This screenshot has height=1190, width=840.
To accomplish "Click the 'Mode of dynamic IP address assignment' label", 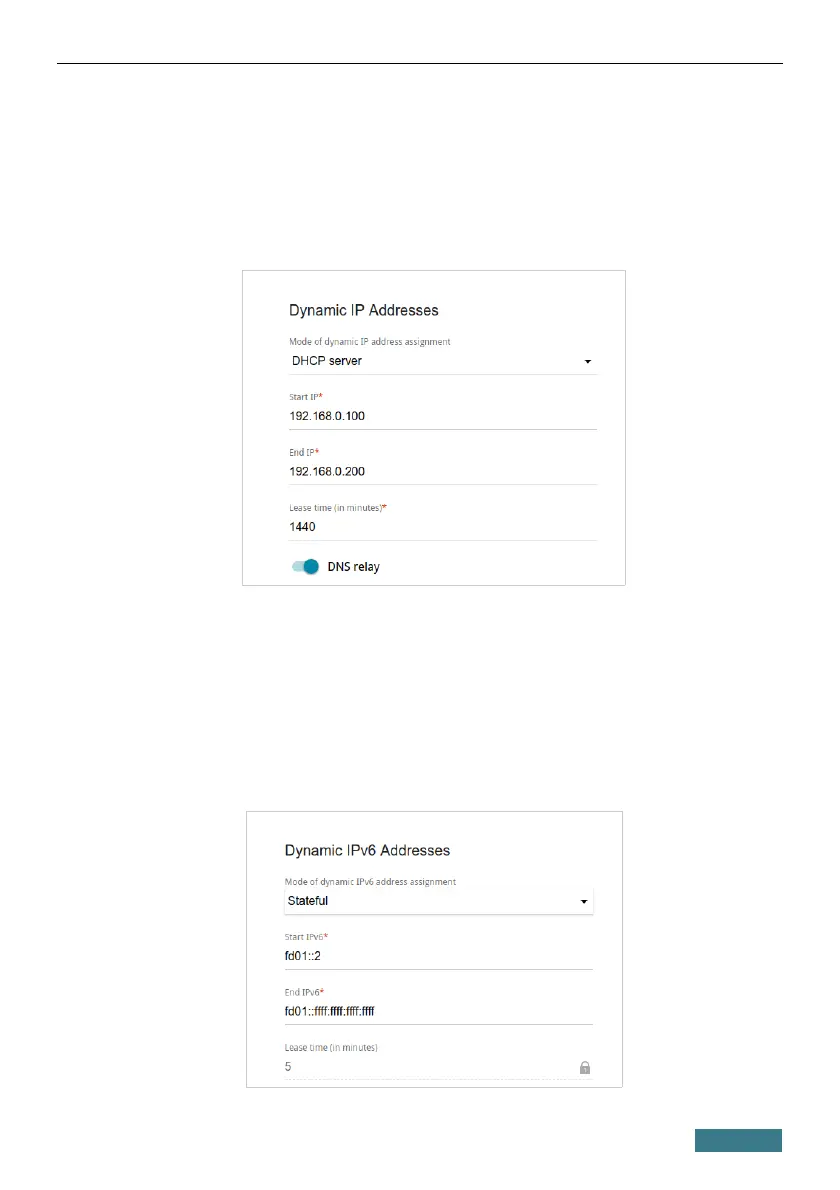I will [369, 342].
